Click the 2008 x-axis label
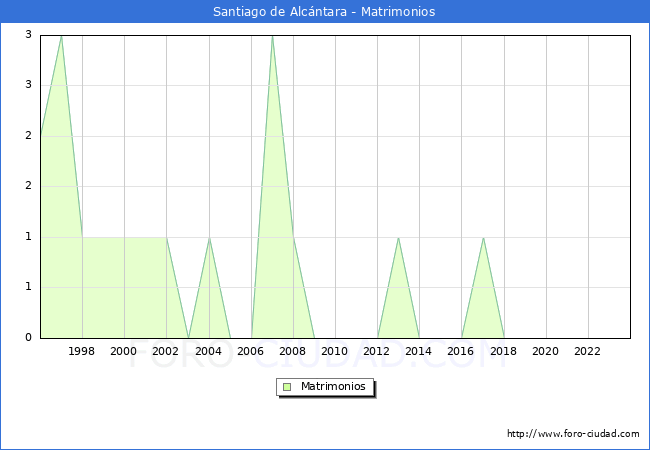The width and height of the screenshot is (650, 450). (x=293, y=351)
